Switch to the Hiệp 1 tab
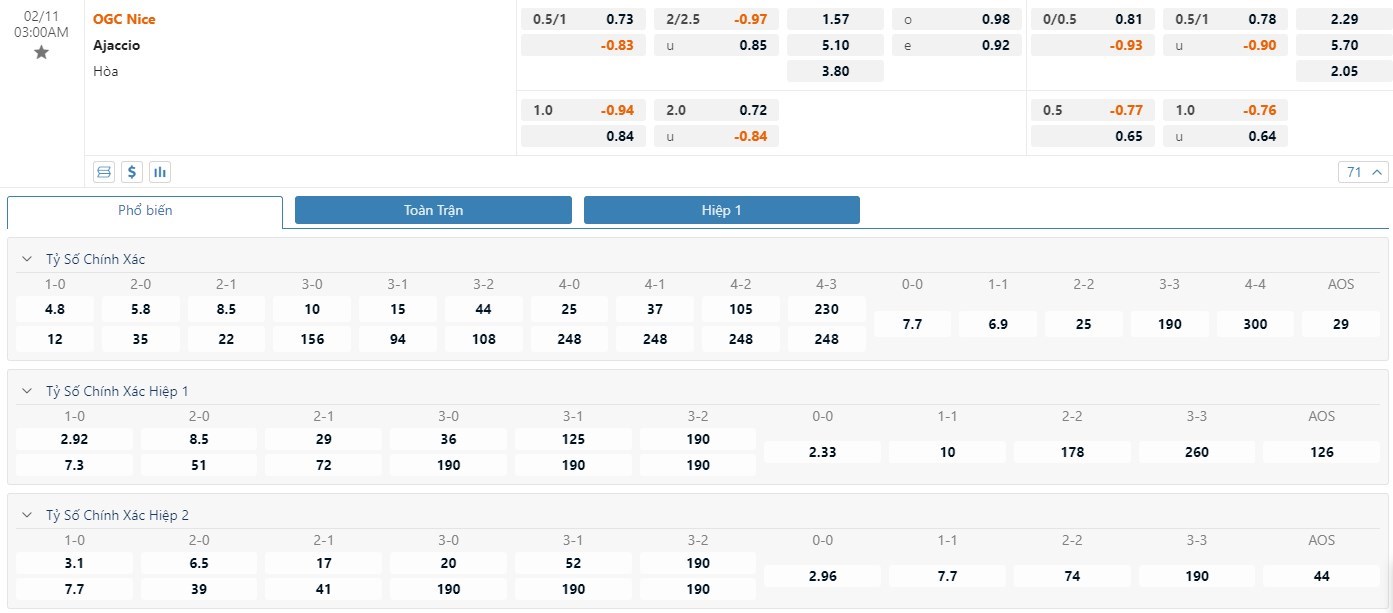1393x613 pixels. (x=721, y=210)
